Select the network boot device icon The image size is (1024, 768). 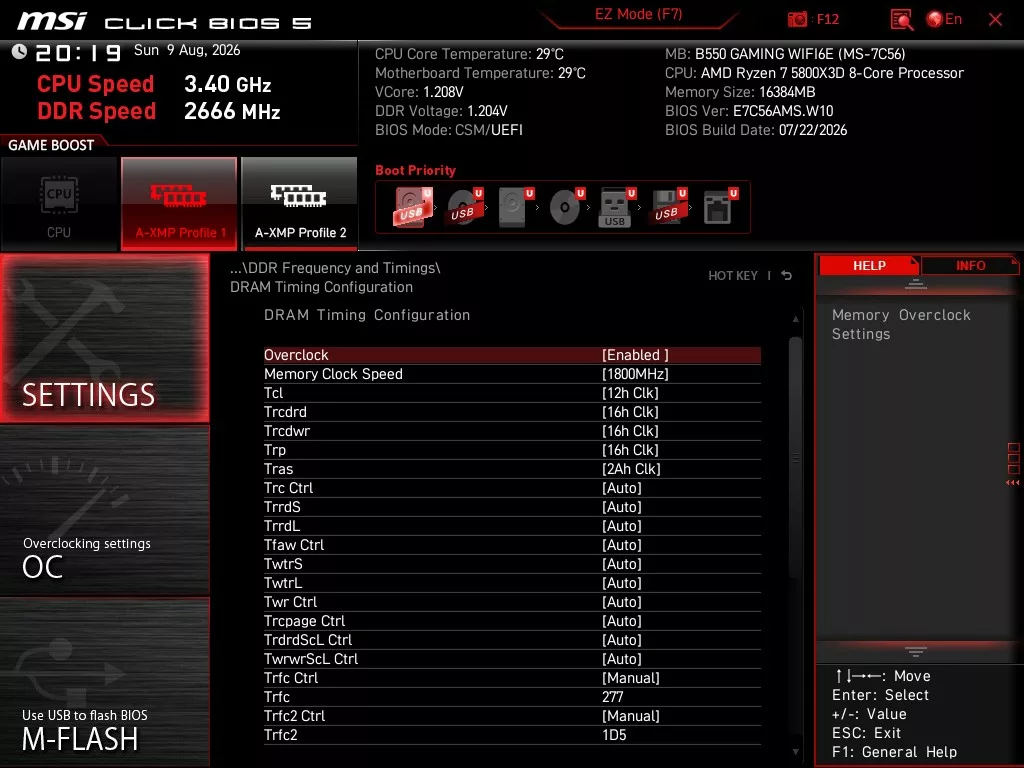coord(720,207)
